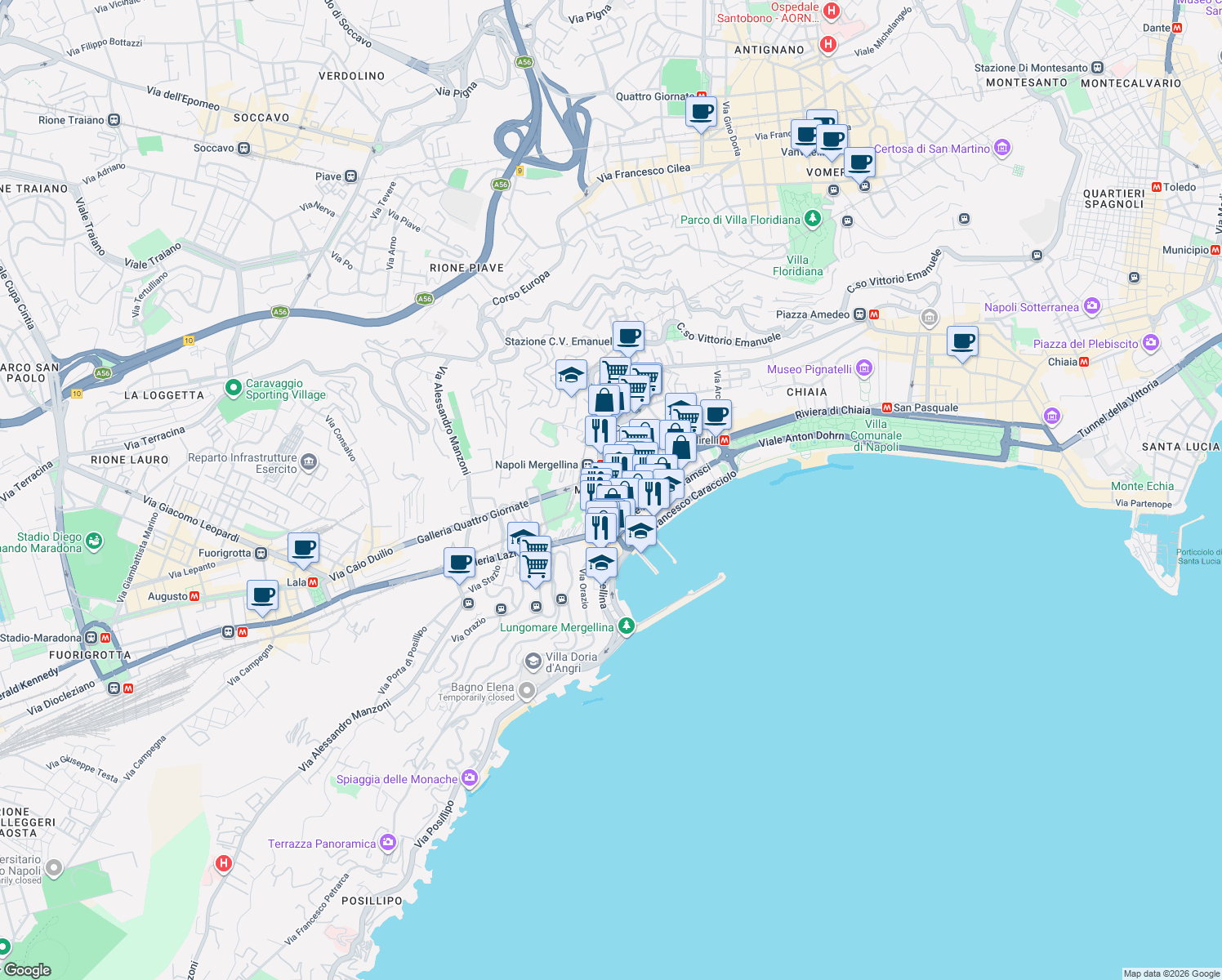Click the 'LA LOGGETTA' district label
Viewport: 1222px width, 980px height.
[164, 395]
